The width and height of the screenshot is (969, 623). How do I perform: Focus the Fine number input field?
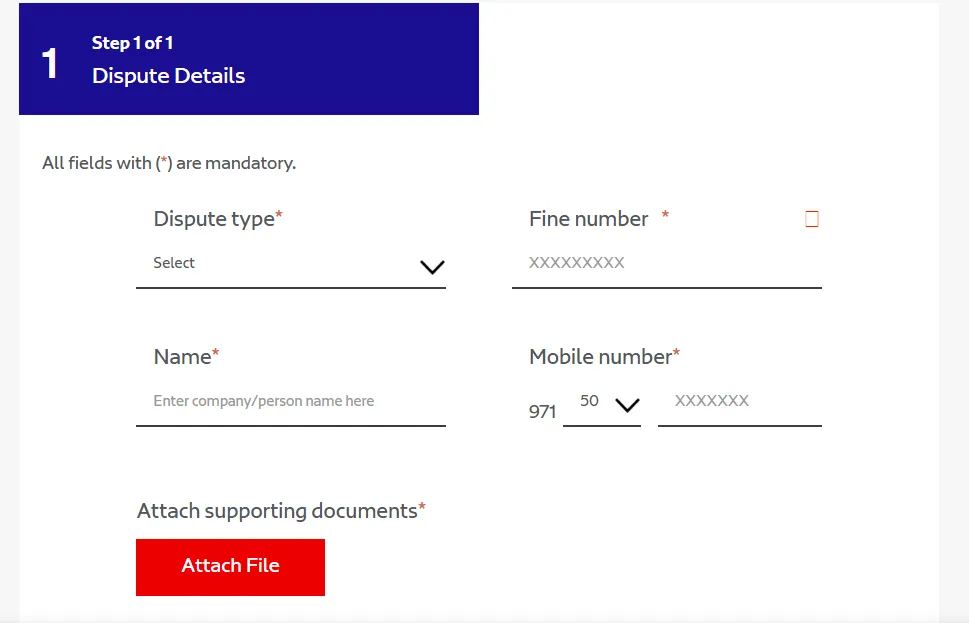tap(665, 264)
